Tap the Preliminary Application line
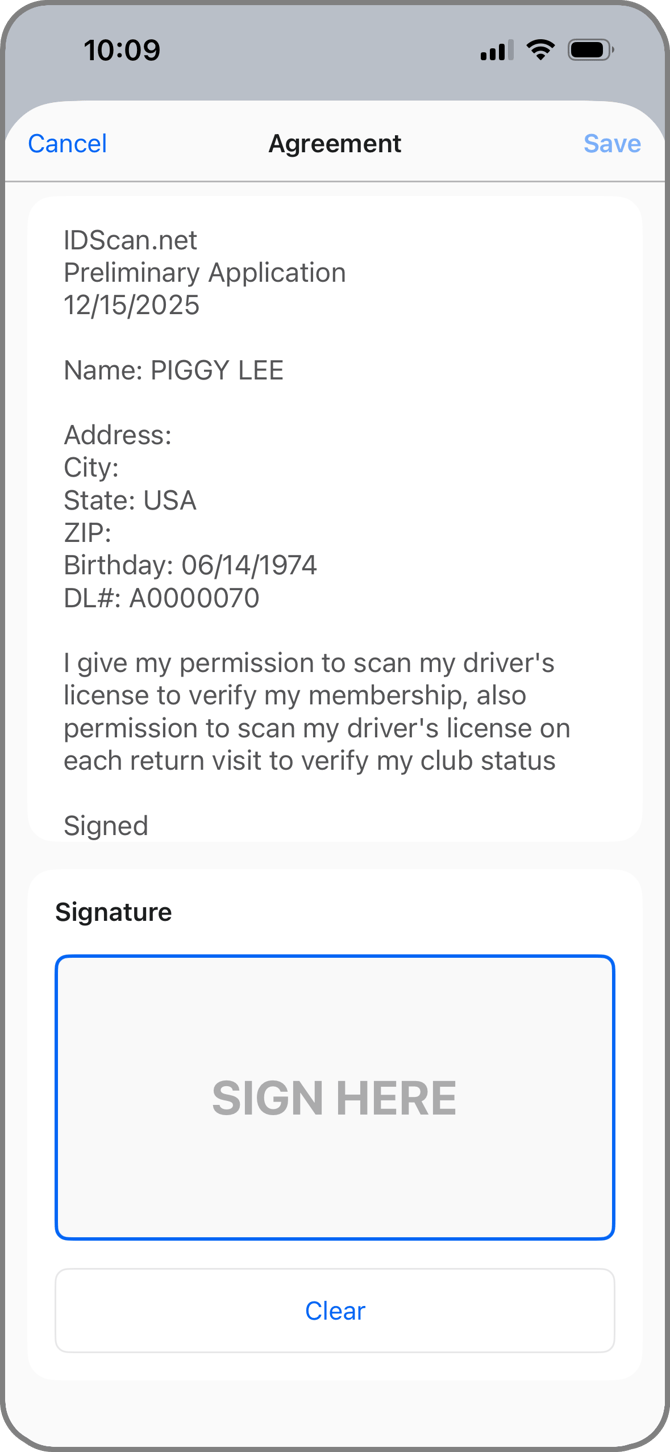The image size is (670, 1452). 204,273
